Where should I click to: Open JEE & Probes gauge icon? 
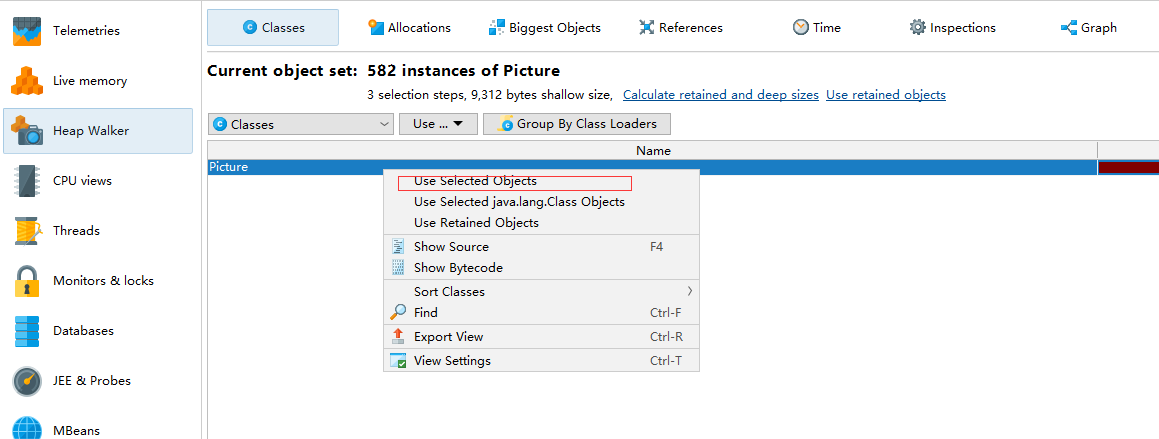coord(27,381)
